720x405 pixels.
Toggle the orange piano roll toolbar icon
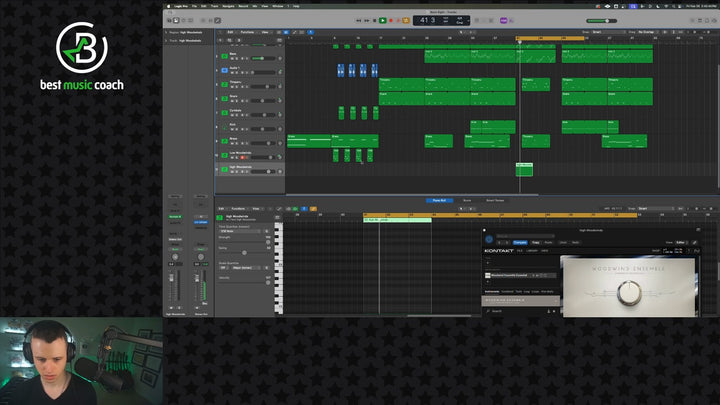click(x=313, y=209)
